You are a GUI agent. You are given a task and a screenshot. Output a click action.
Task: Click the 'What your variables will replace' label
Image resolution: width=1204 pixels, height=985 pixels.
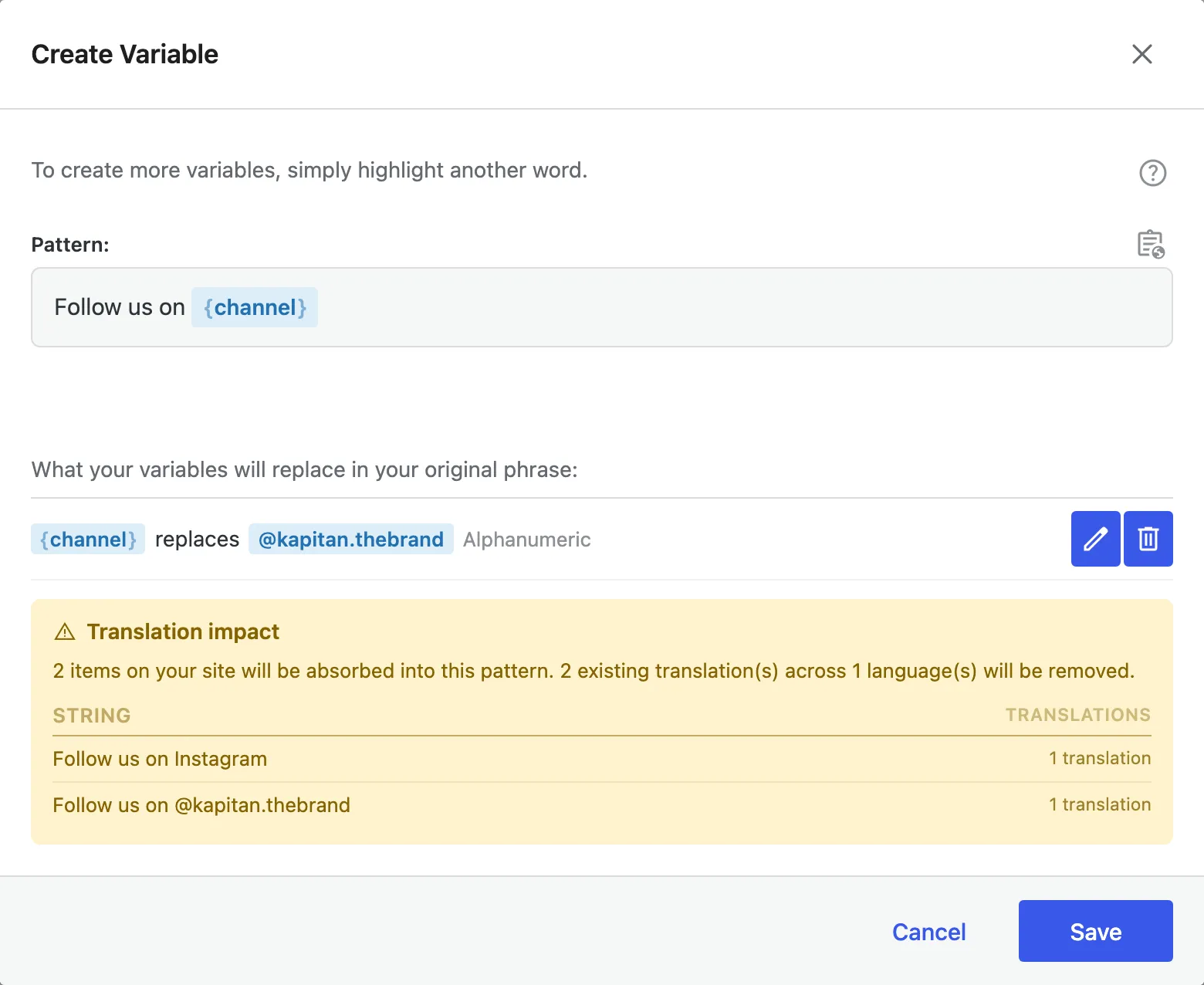305,470
